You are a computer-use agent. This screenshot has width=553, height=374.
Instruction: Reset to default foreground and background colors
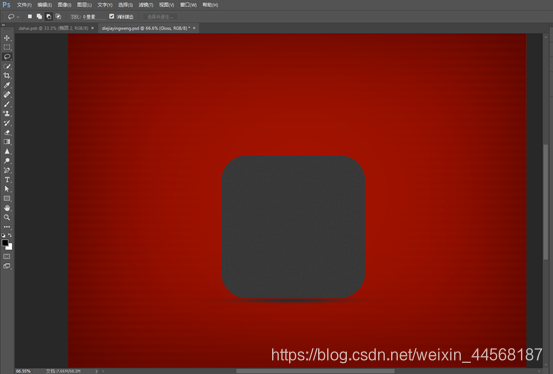pos(3,235)
